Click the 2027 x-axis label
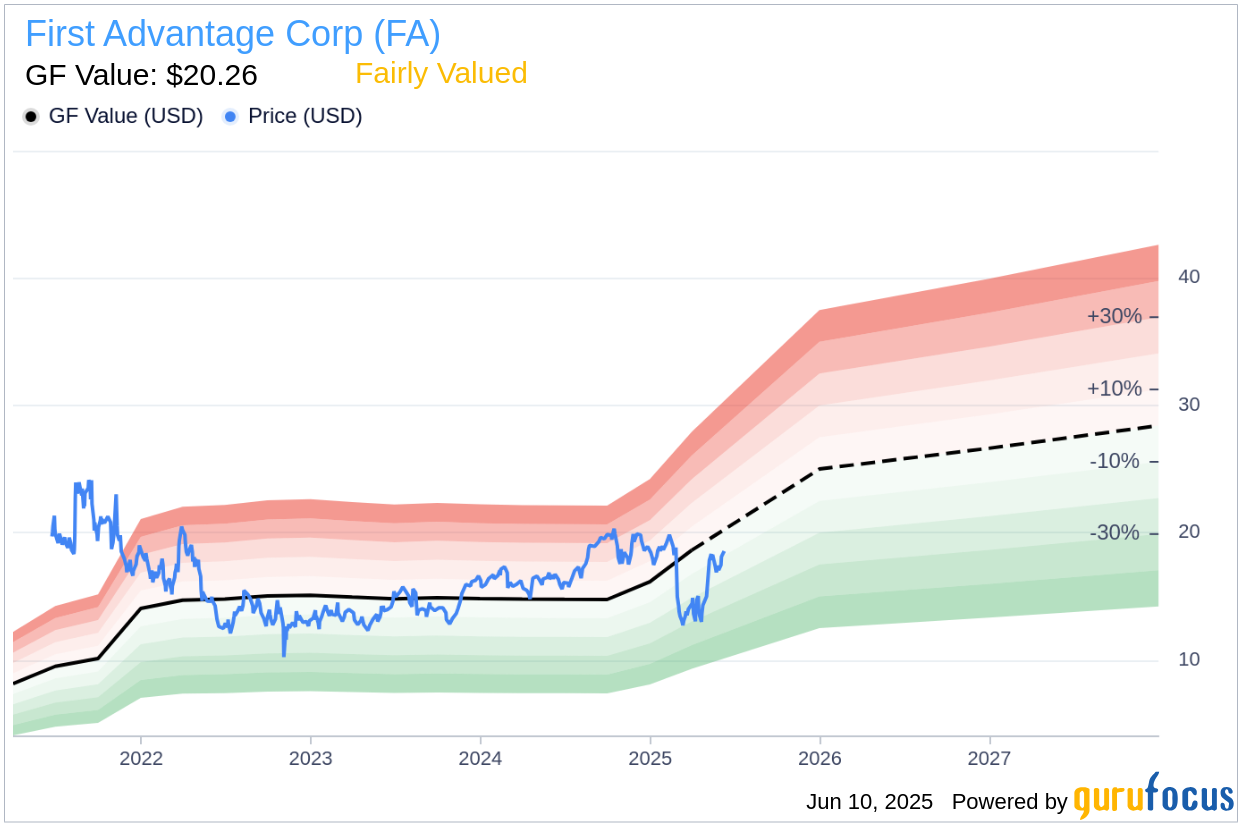This screenshot has width=1242, height=826. (x=990, y=758)
